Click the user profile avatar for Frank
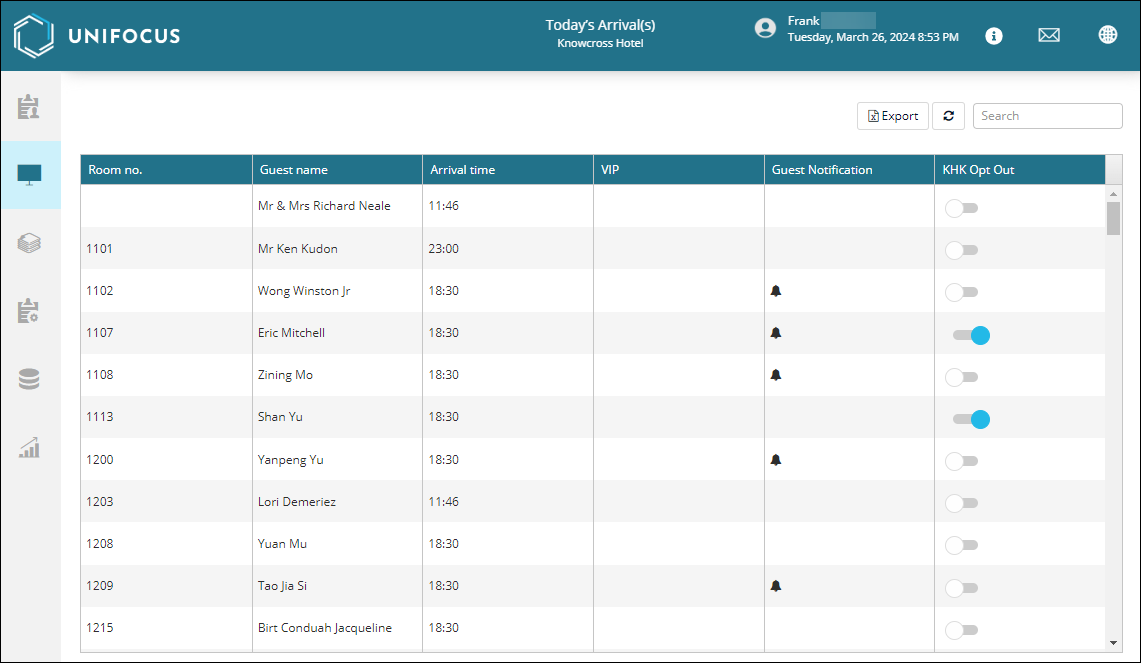 [765, 28]
